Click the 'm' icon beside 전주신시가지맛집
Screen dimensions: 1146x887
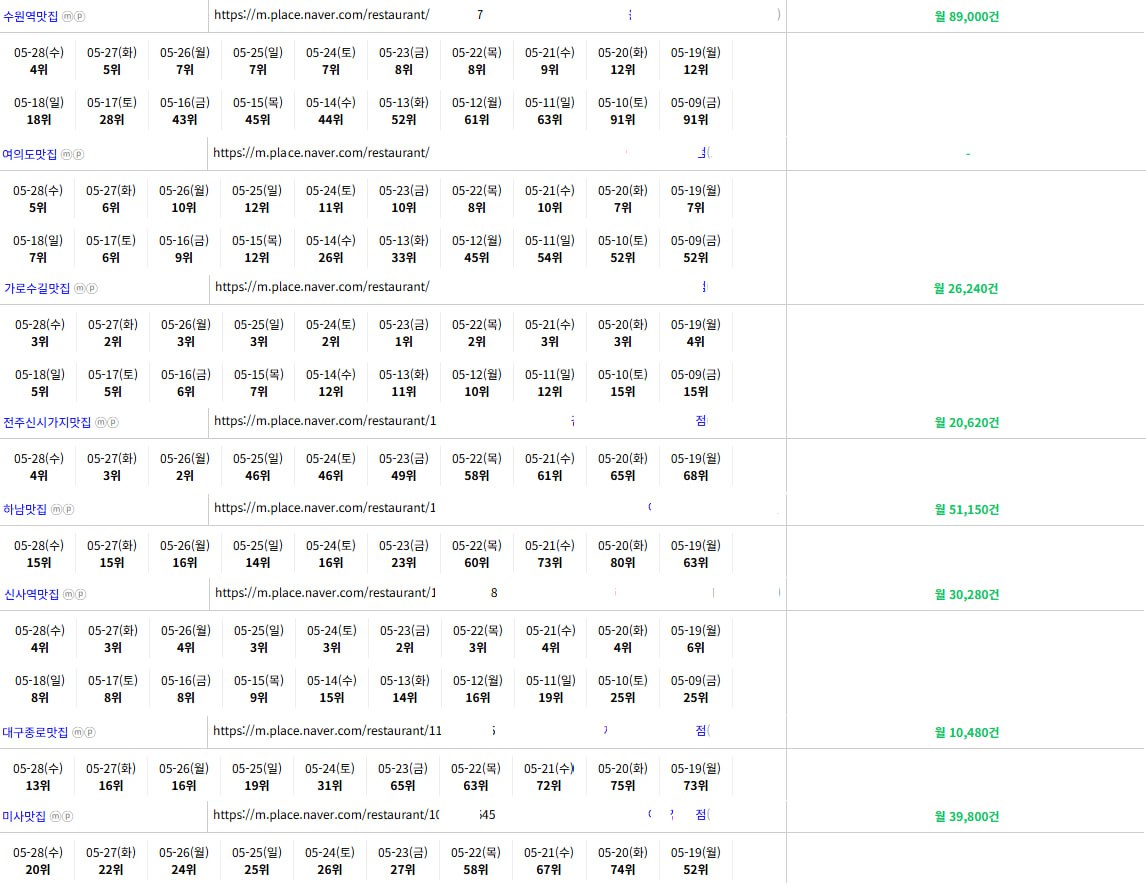coord(100,423)
